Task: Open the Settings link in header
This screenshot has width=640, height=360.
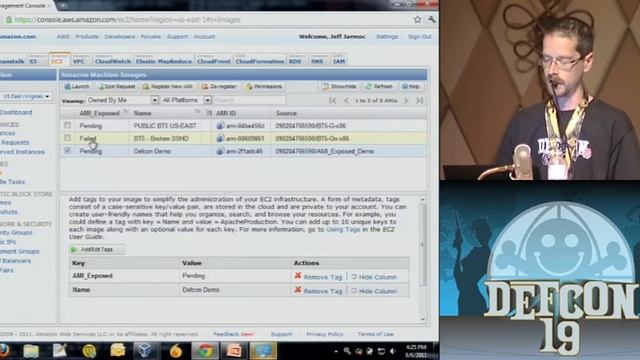Action: [x=387, y=37]
